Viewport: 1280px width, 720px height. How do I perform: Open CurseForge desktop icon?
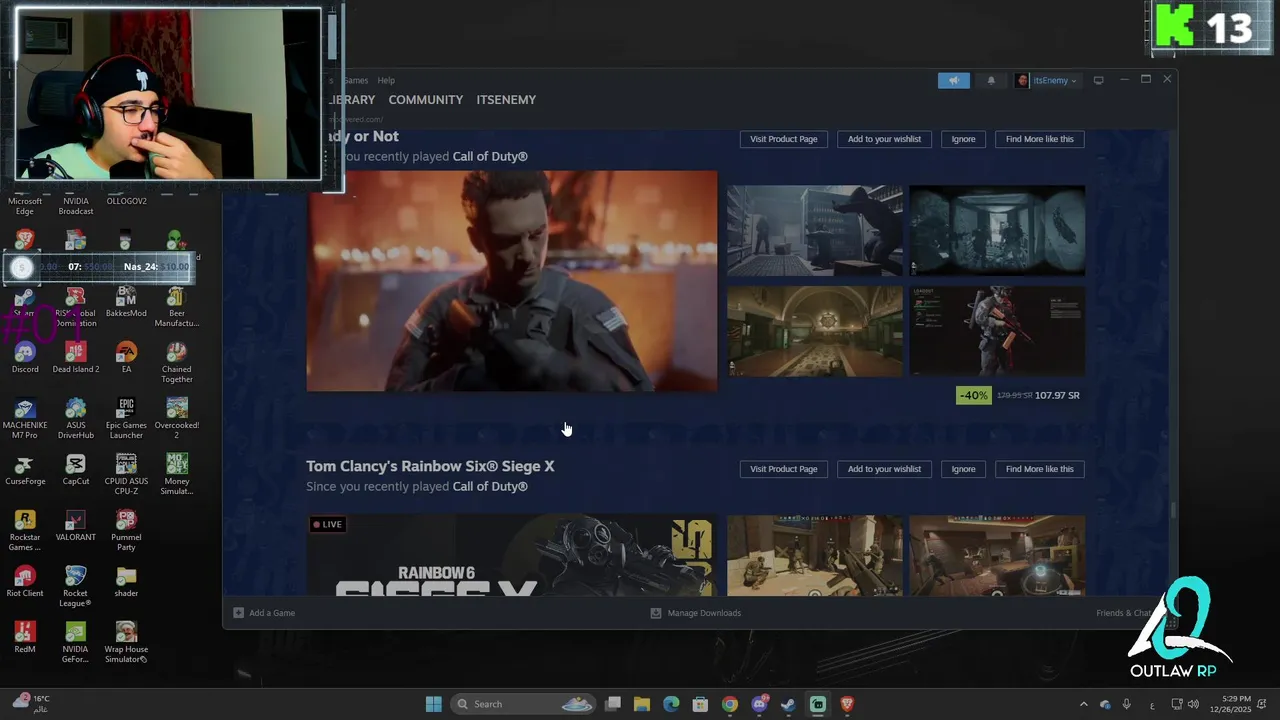[x=25, y=469]
